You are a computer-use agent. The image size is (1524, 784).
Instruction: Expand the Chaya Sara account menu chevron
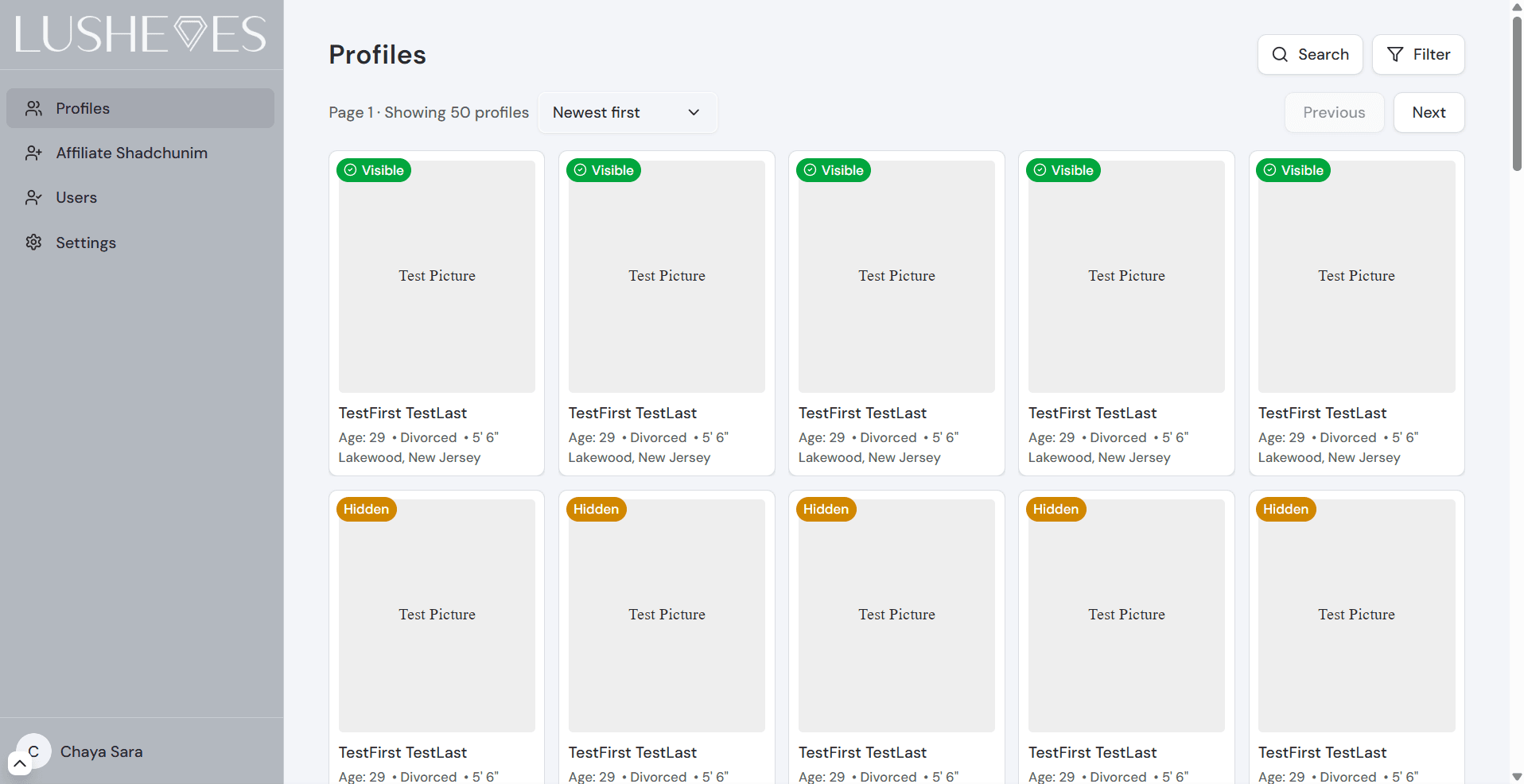pyautogui.click(x=20, y=764)
